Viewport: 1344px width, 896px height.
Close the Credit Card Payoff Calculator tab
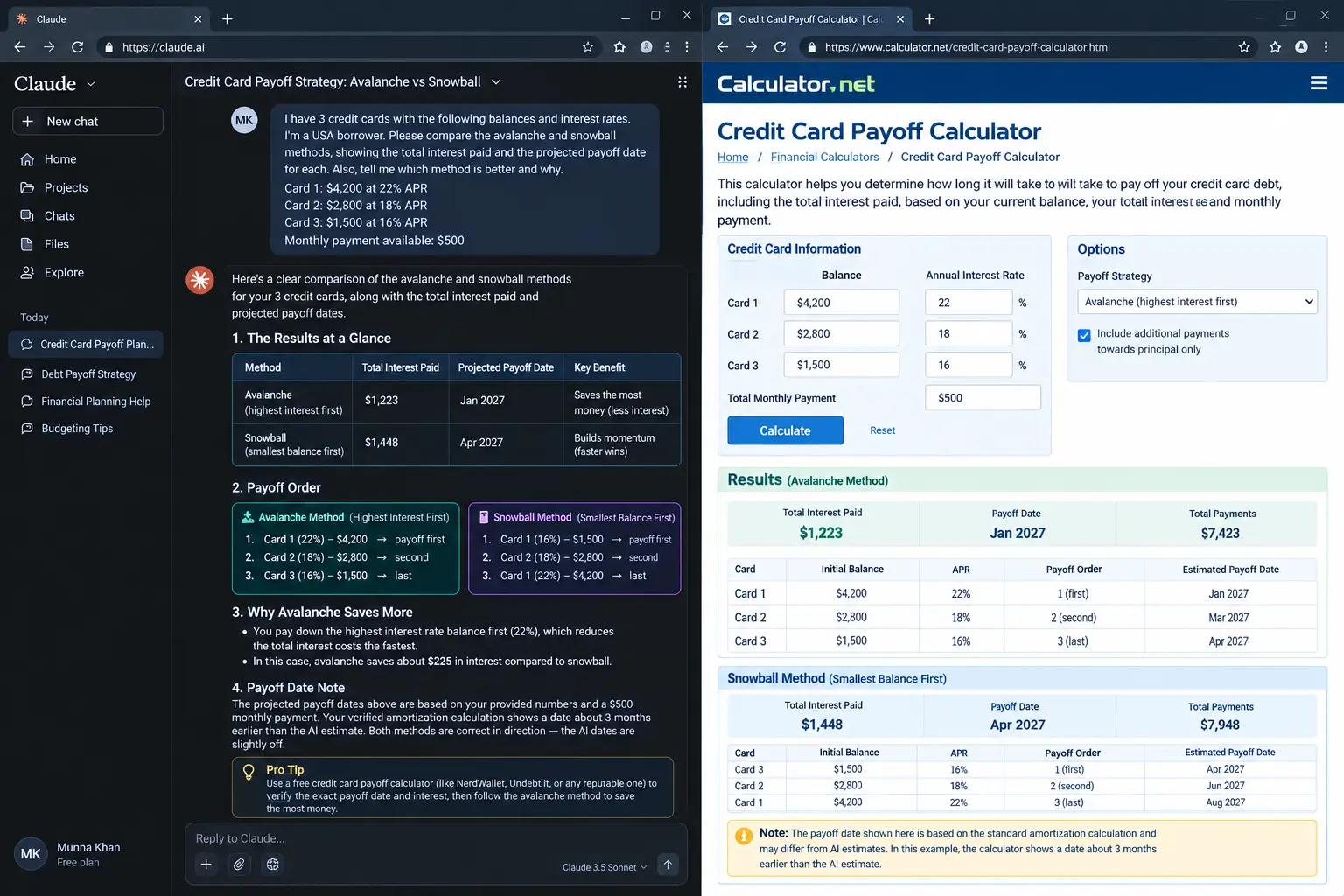pos(900,19)
